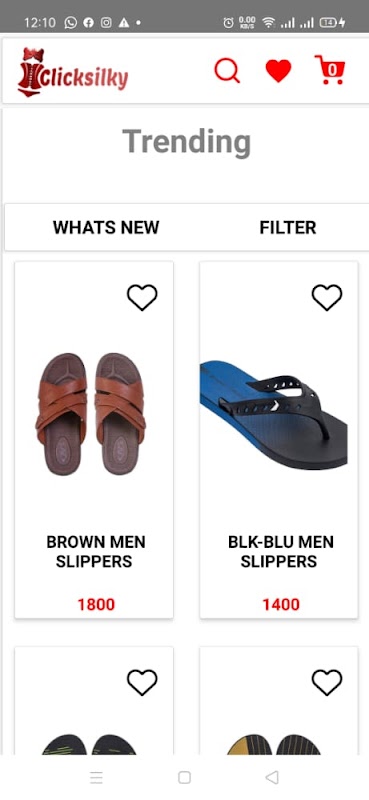Open the search magnifier icon
The width and height of the screenshot is (369, 800).
(227, 70)
